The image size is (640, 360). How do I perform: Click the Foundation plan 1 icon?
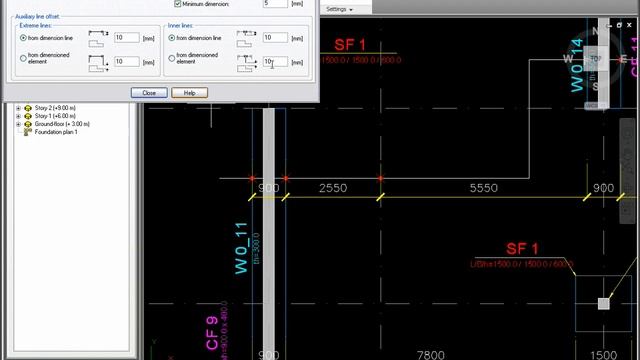[27, 132]
